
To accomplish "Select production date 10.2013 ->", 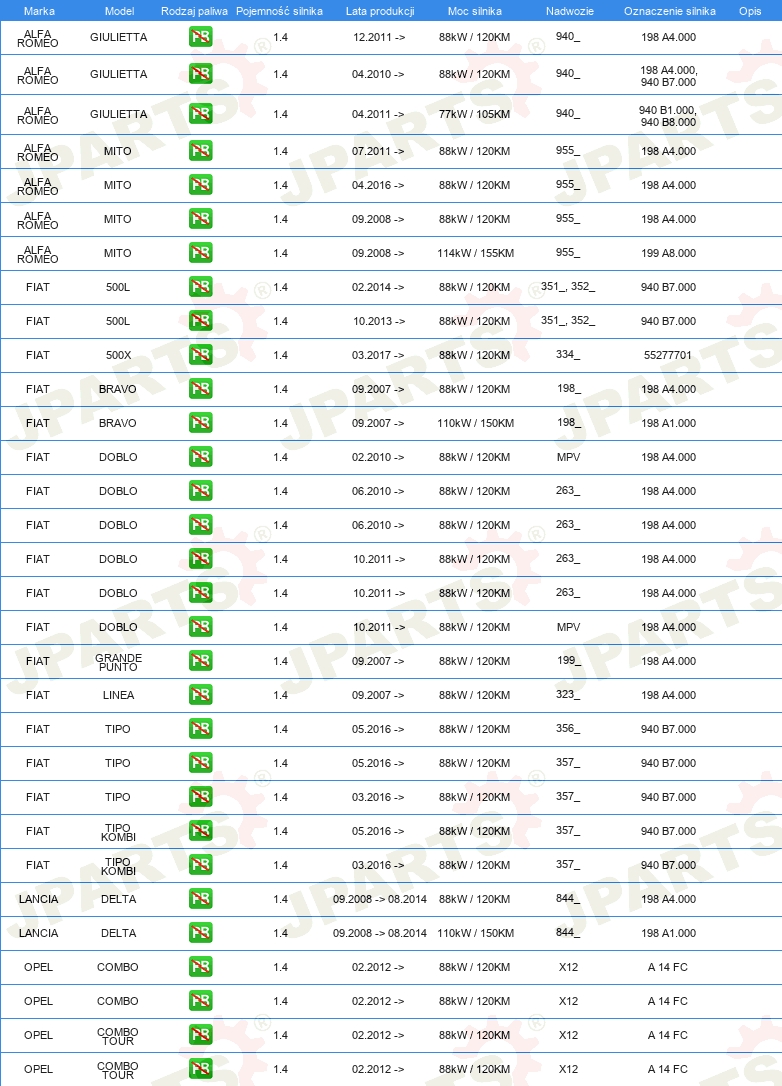I will click(379, 321).
